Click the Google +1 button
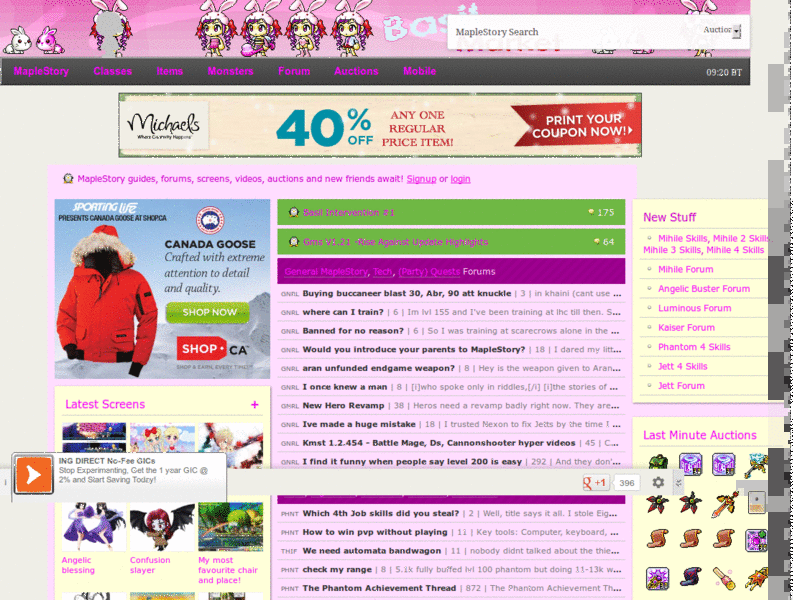 click(596, 482)
